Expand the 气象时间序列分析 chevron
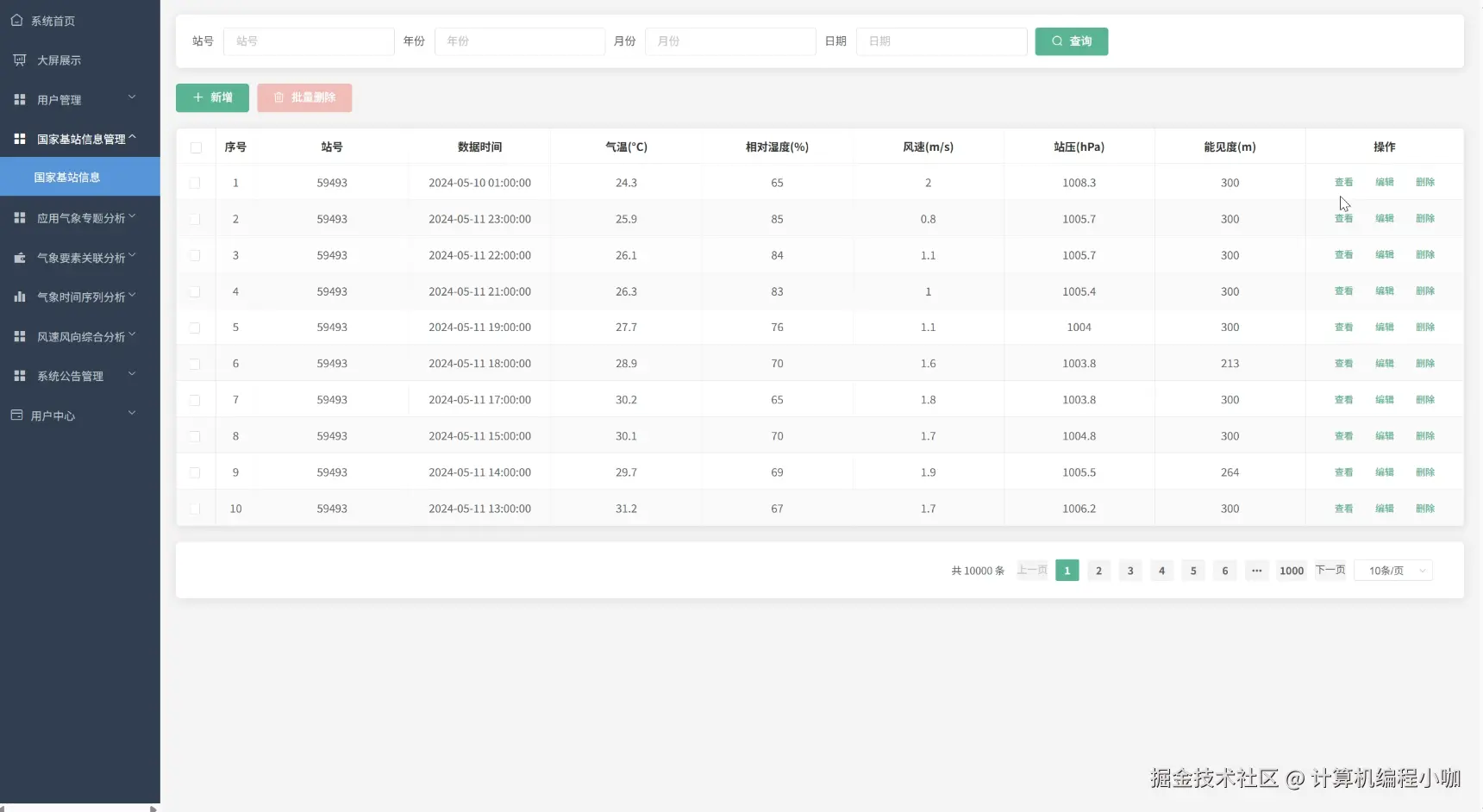Image resolution: width=1483 pixels, height=812 pixels. (132, 295)
